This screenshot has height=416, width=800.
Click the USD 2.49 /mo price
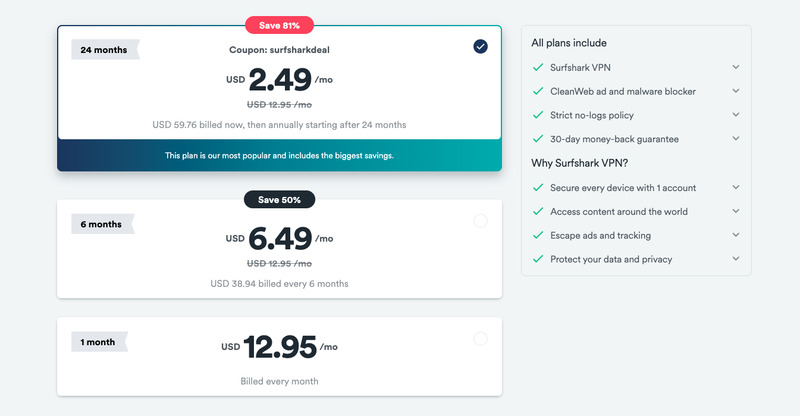279,80
